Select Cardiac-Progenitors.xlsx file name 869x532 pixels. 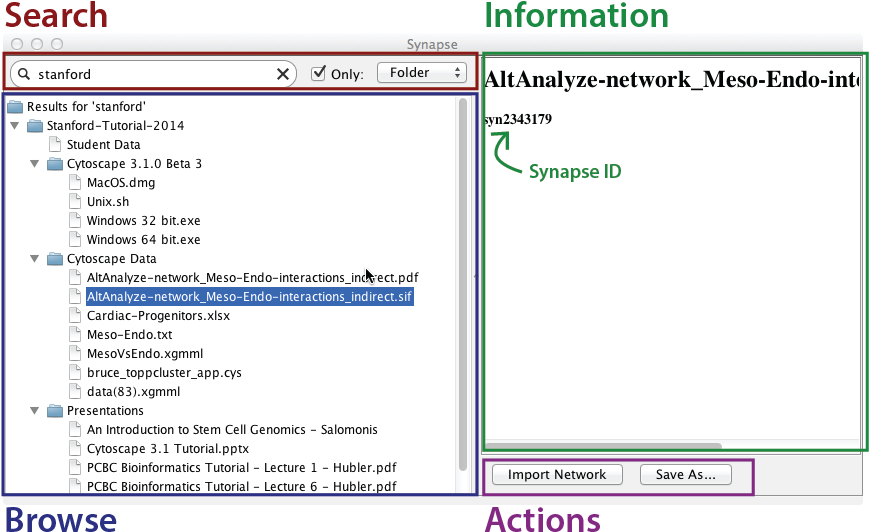pos(158,315)
